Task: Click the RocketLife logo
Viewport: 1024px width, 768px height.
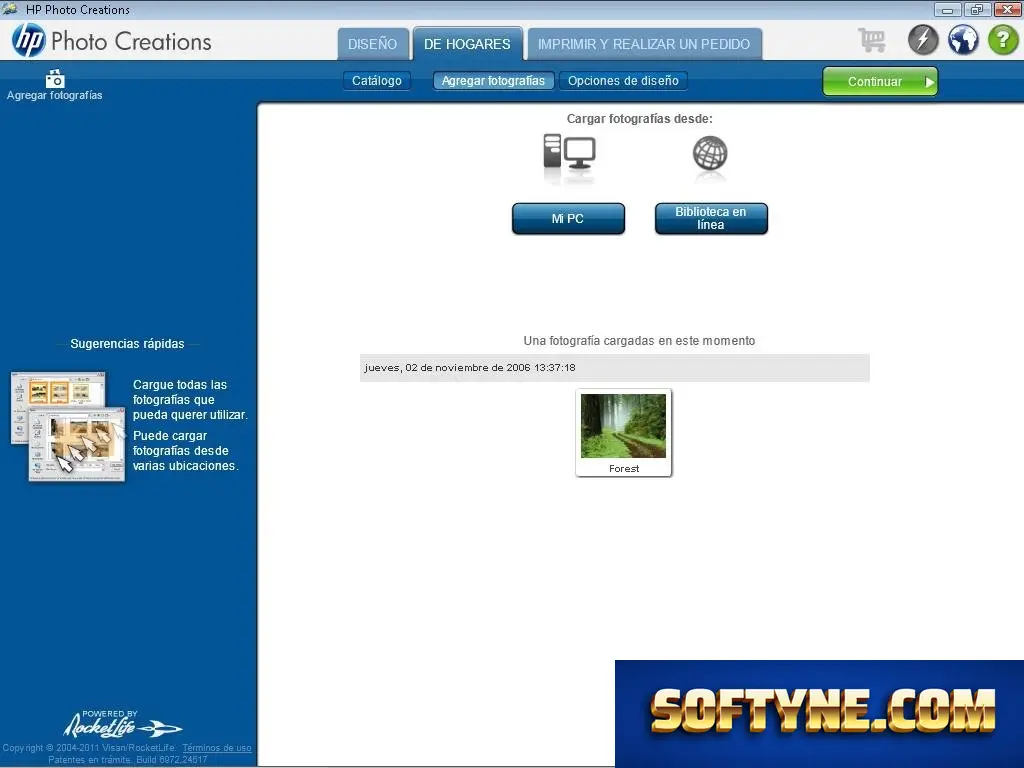Action: (122, 724)
